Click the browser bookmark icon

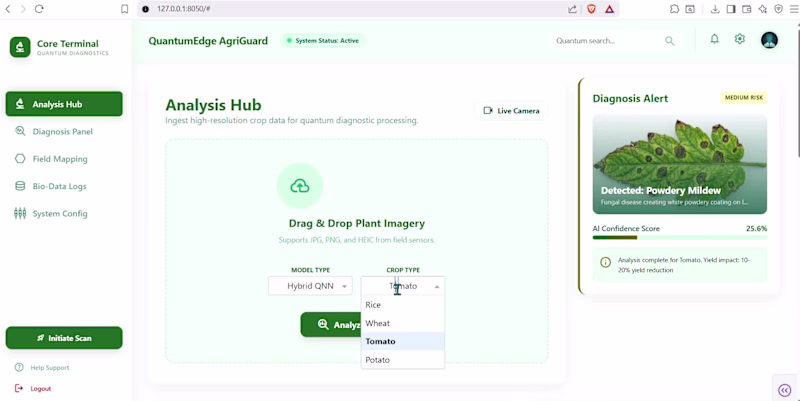124,9
